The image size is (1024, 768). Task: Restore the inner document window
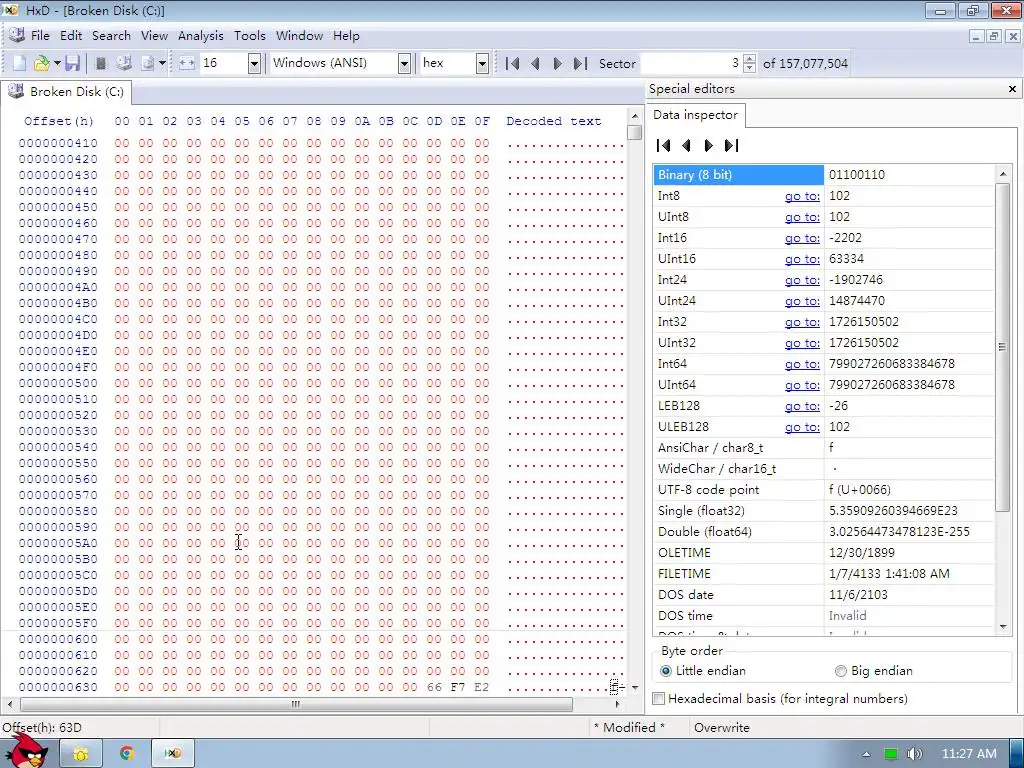click(994, 37)
